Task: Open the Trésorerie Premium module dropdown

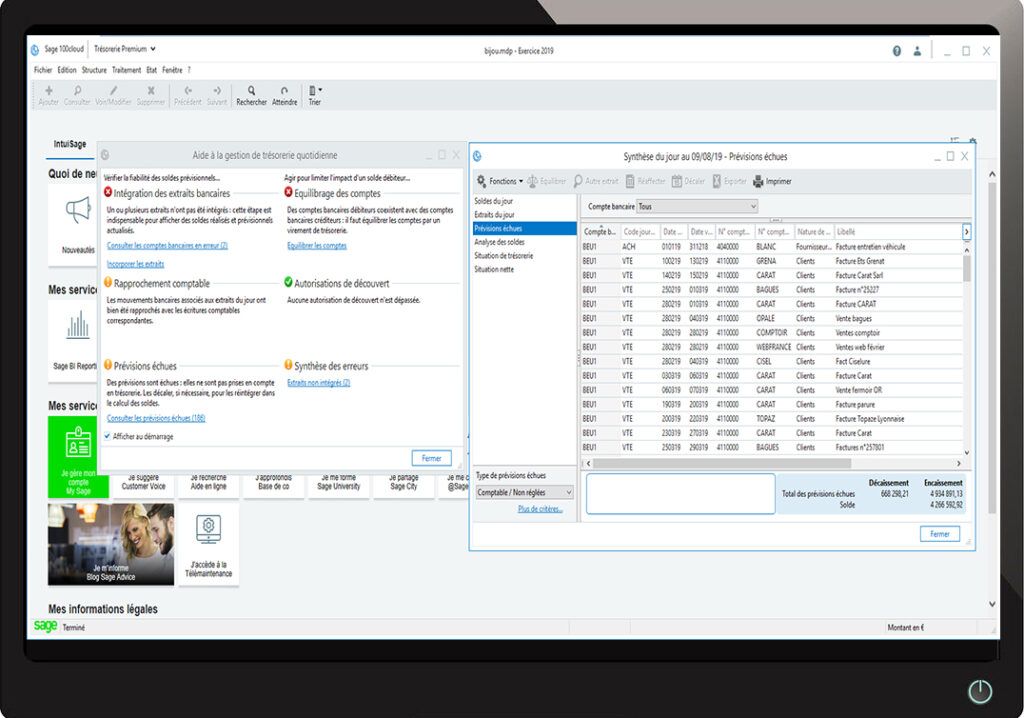Action: [125, 49]
